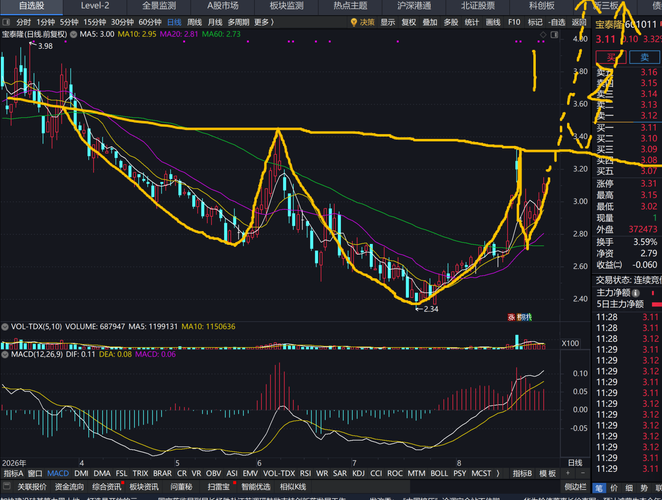This screenshot has width=662, height=500.
Task: Open the 综合资讯 panel tab
Action: click(106, 487)
